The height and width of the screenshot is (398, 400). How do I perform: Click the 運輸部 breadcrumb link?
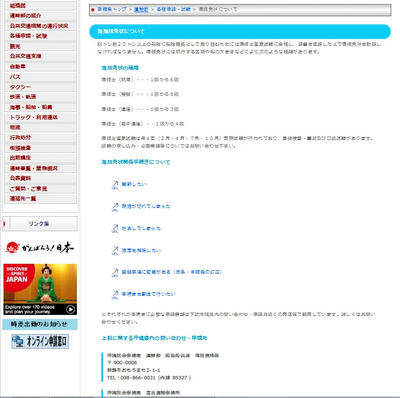click(141, 10)
